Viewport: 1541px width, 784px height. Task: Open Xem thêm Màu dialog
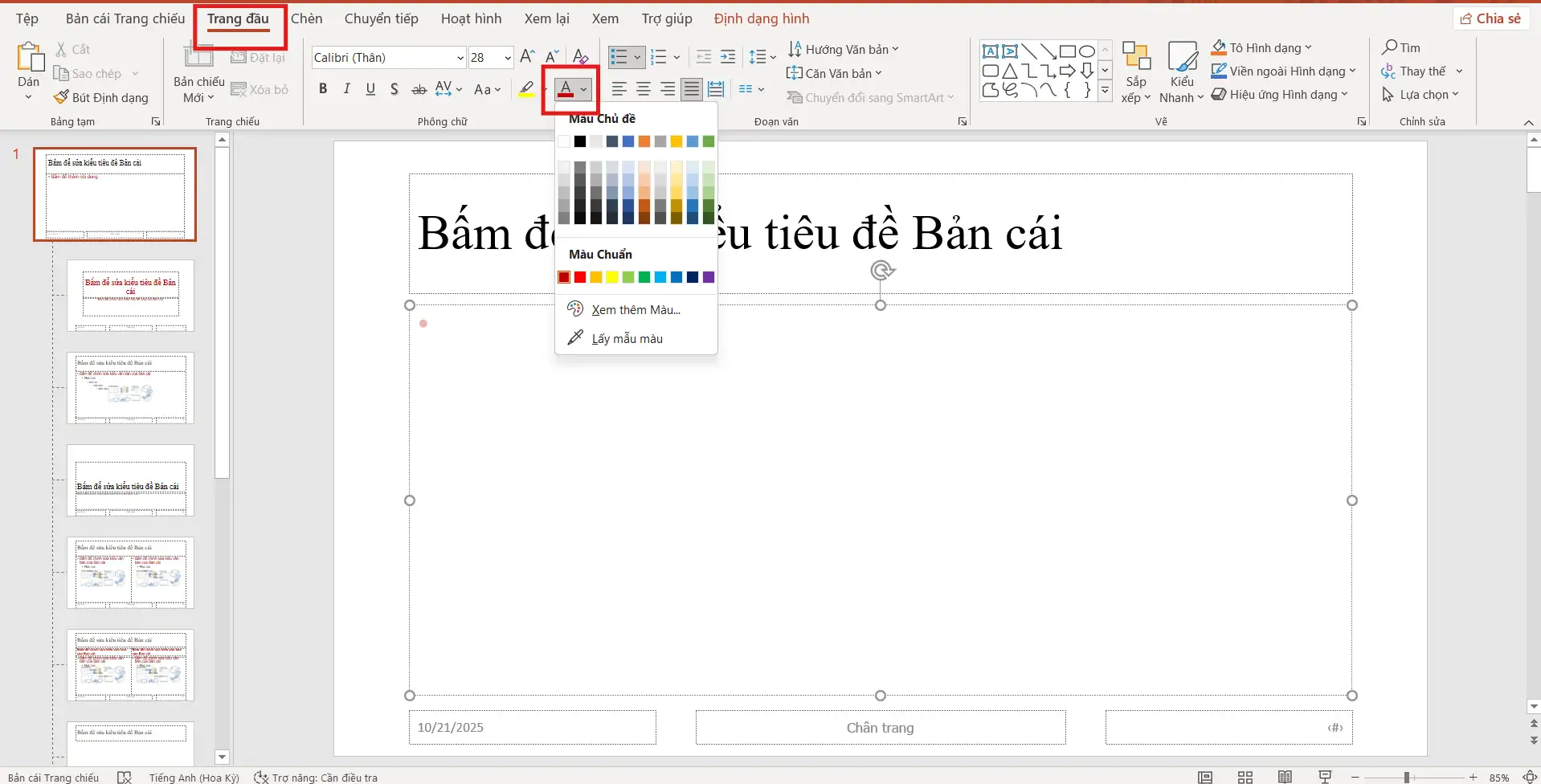point(634,308)
